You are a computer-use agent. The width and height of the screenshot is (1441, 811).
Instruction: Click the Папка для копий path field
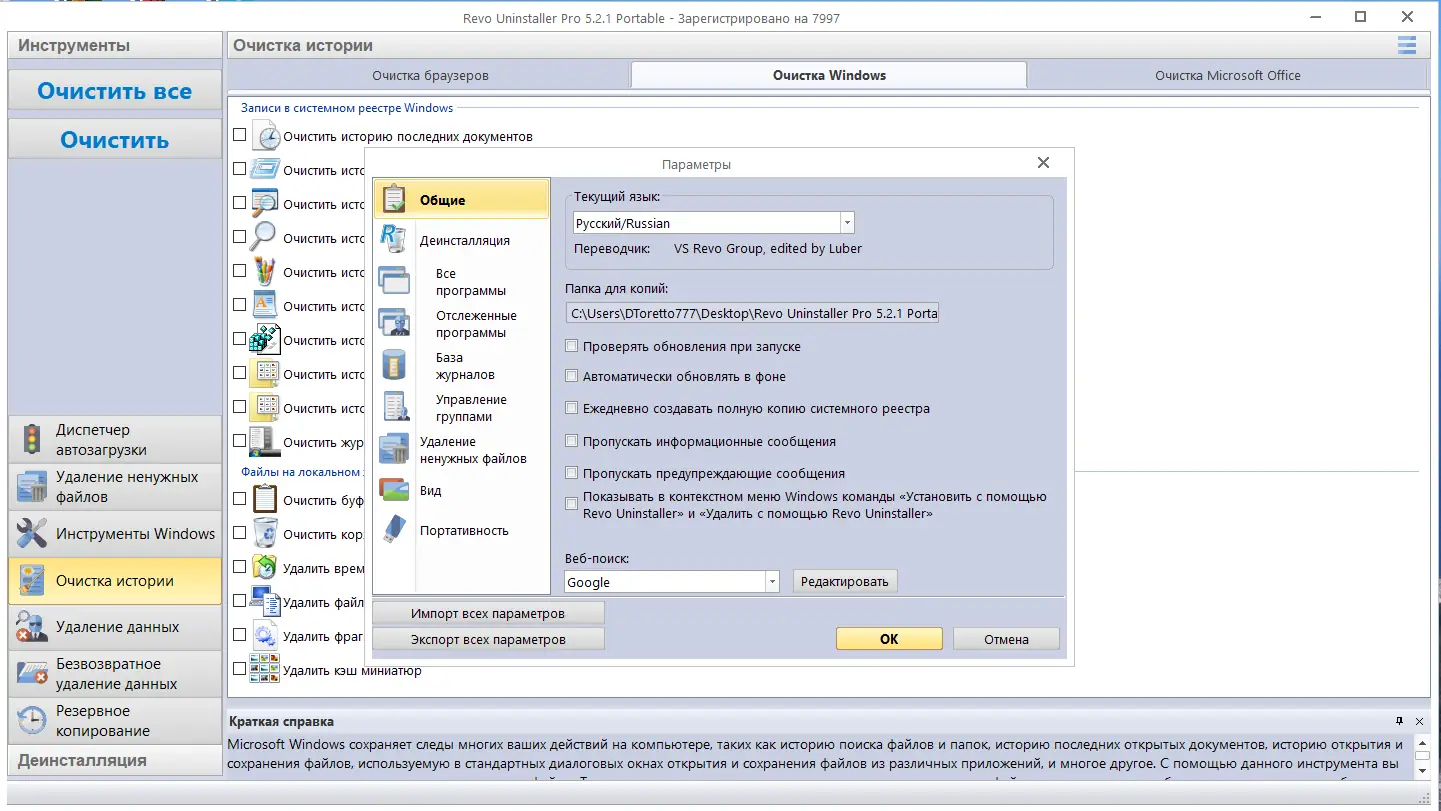click(752, 312)
